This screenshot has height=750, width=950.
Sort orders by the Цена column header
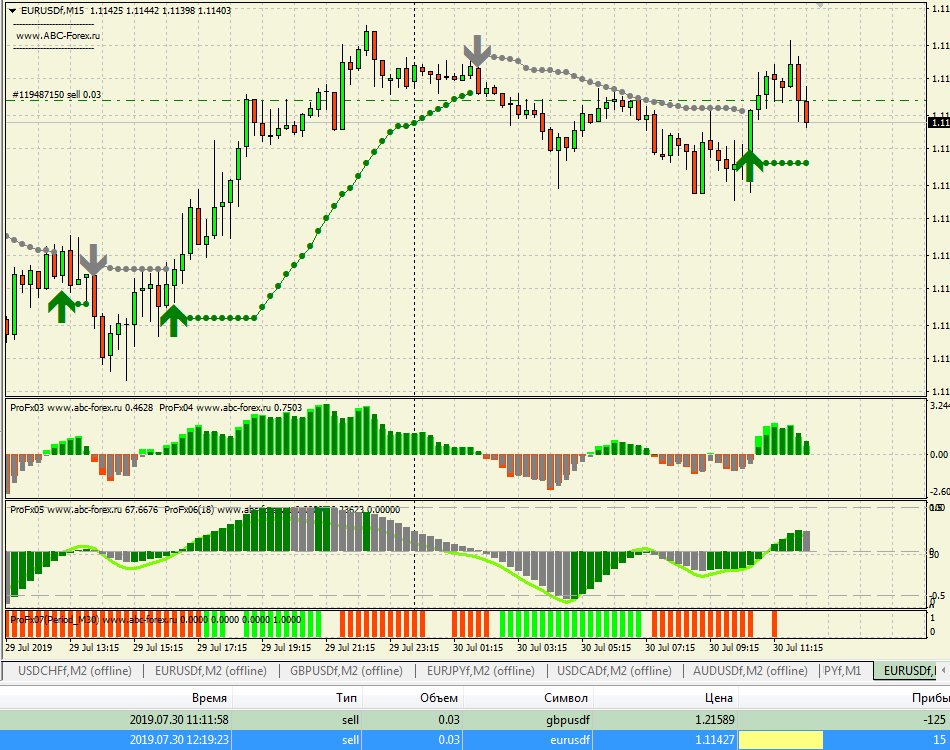tap(719, 698)
